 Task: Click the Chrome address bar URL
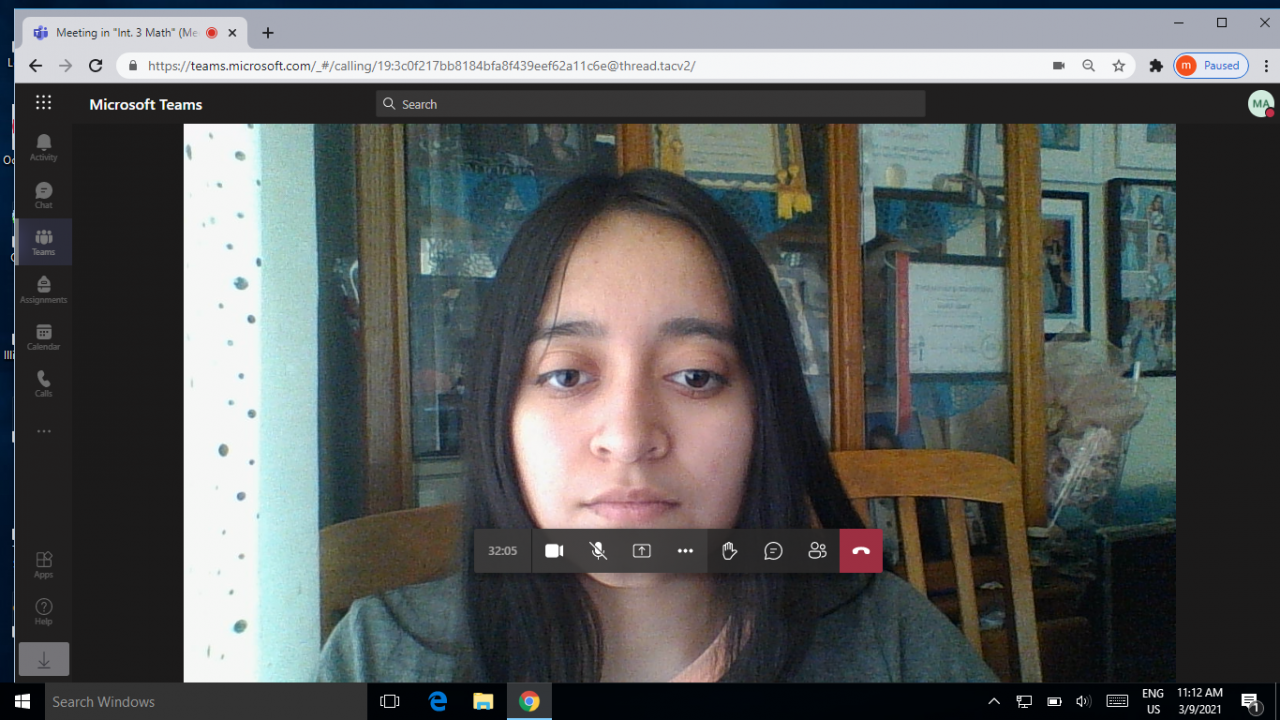421,66
